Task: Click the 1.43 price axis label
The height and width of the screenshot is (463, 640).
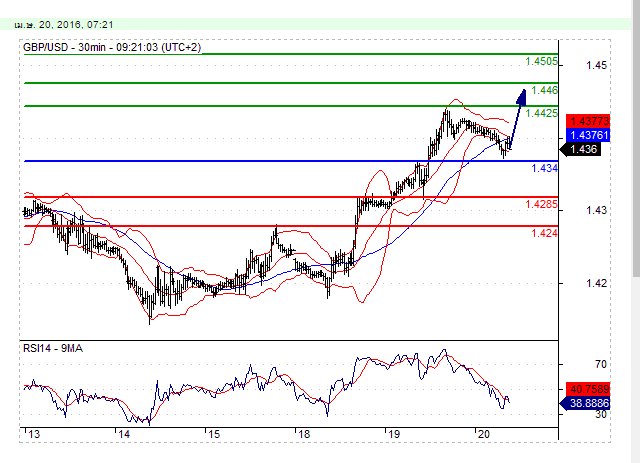Action: pyautogui.click(x=596, y=210)
